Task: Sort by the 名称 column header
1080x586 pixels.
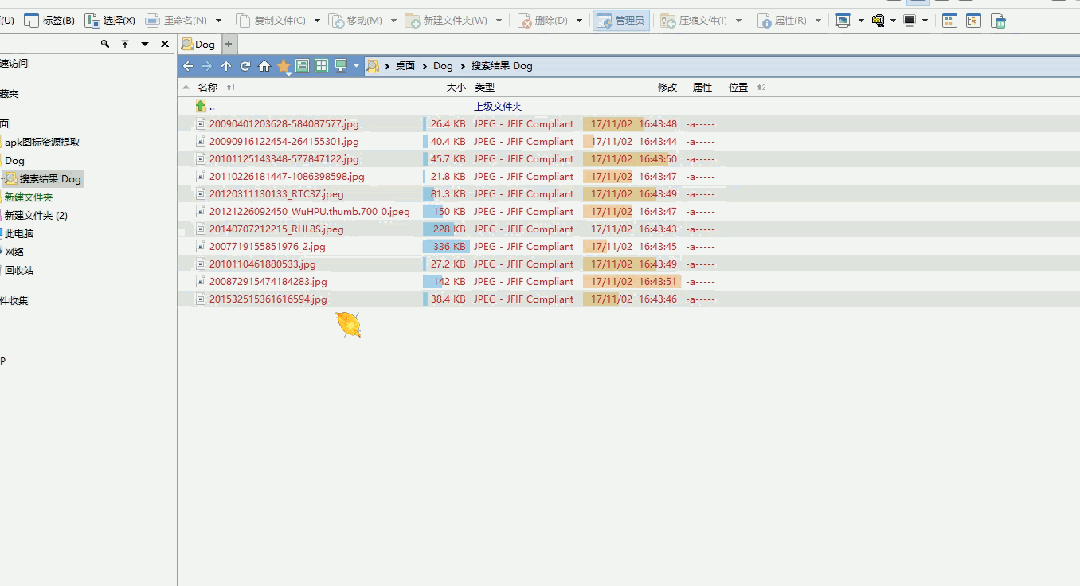Action: tap(207, 87)
